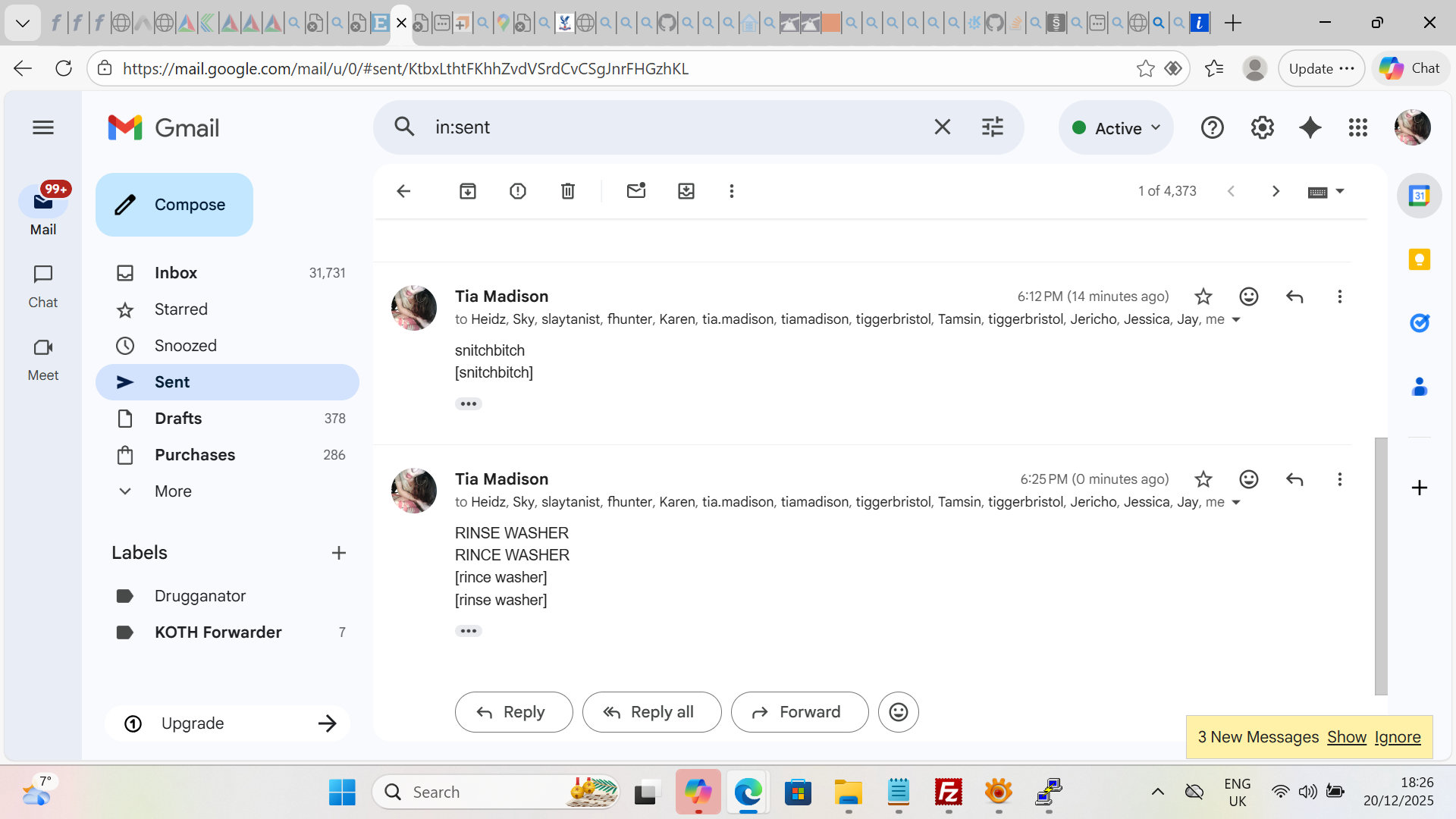The image size is (1456, 819).
Task: Go to Inbox folder
Action: (x=176, y=273)
